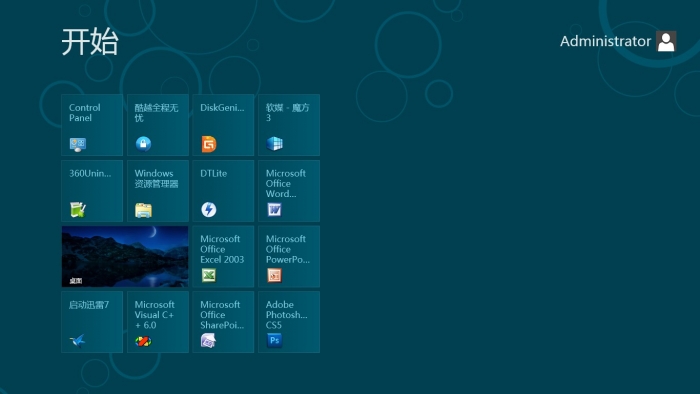Click the Administrator user avatar picture
Viewport: 700px width, 394px height.
(x=666, y=41)
